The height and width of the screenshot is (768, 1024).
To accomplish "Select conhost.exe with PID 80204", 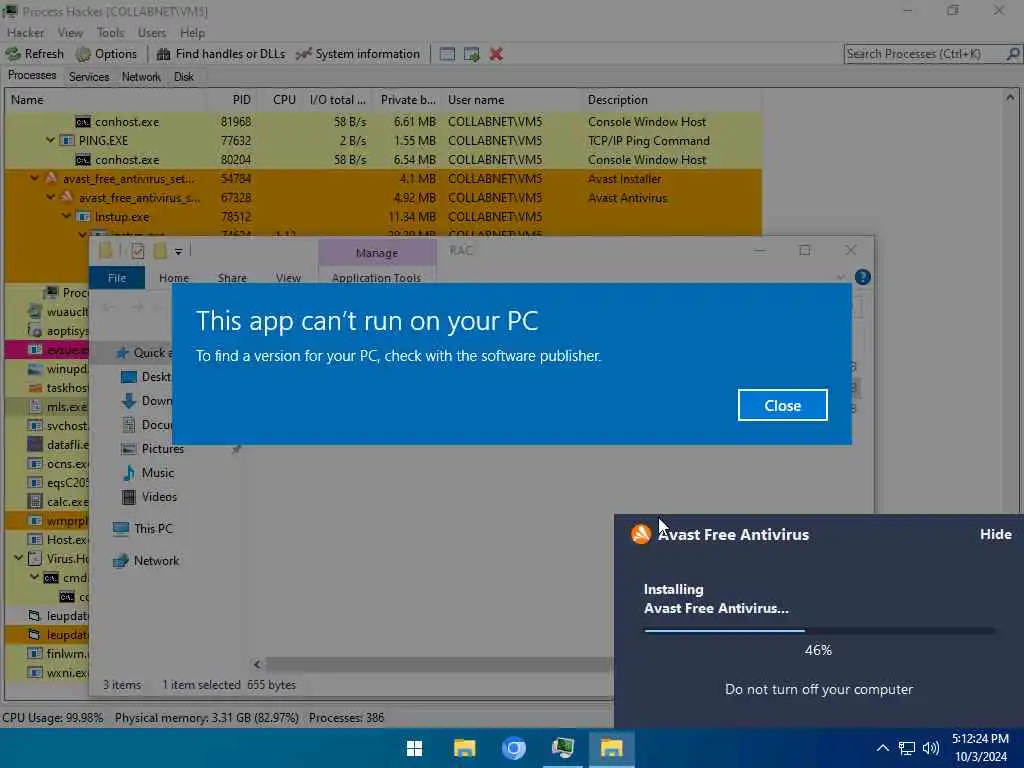I will (x=383, y=159).
